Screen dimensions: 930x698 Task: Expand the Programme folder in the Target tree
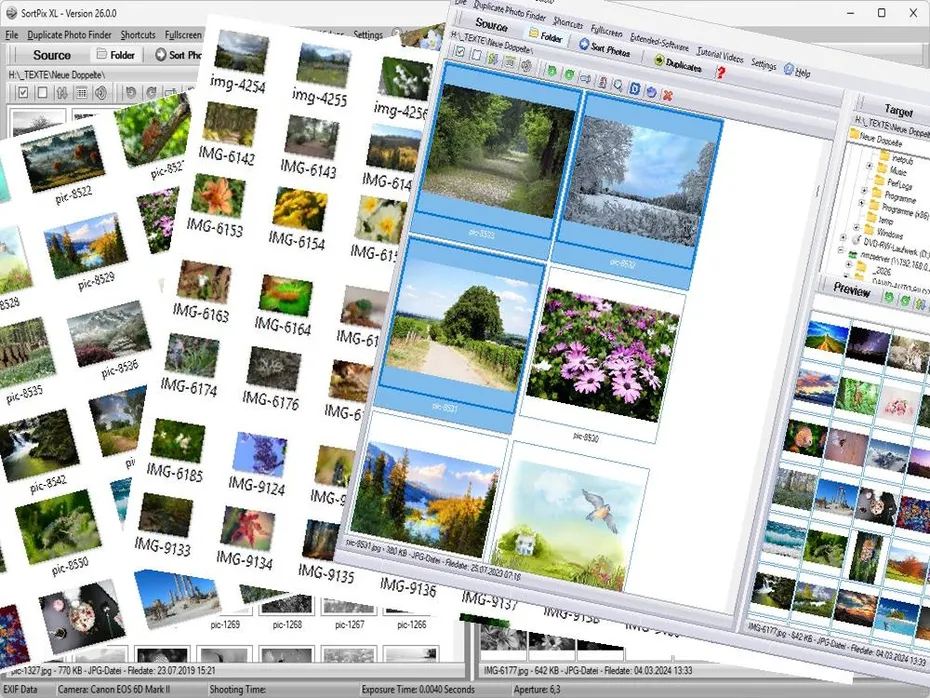(x=862, y=192)
